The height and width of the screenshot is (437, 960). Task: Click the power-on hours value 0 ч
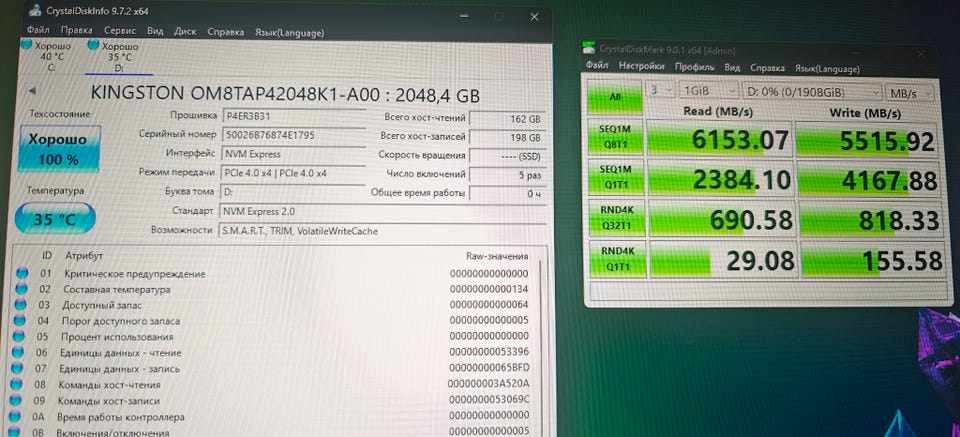pyautogui.click(x=508, y=193)
